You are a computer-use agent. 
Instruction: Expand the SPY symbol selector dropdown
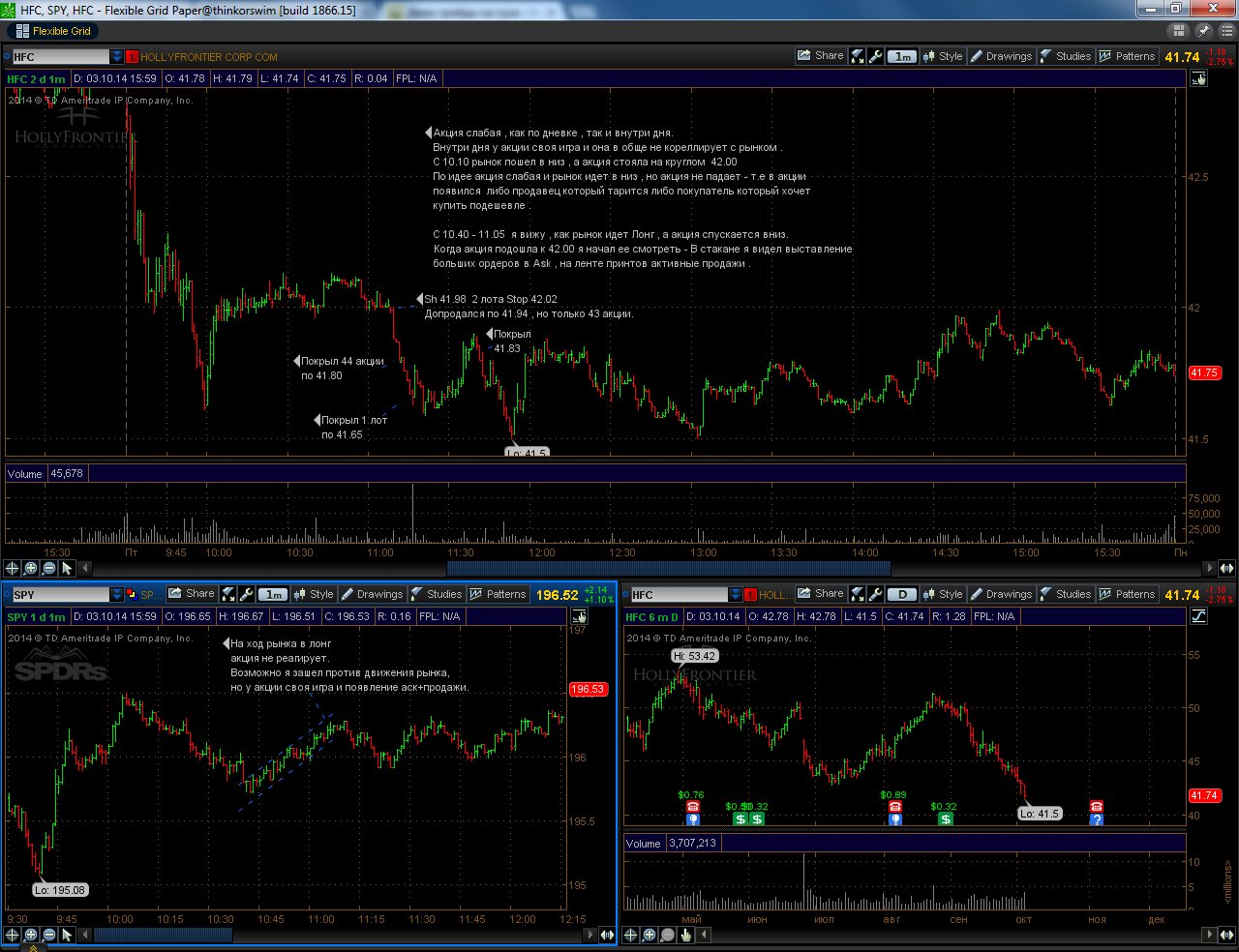click(x=117, y=595)
